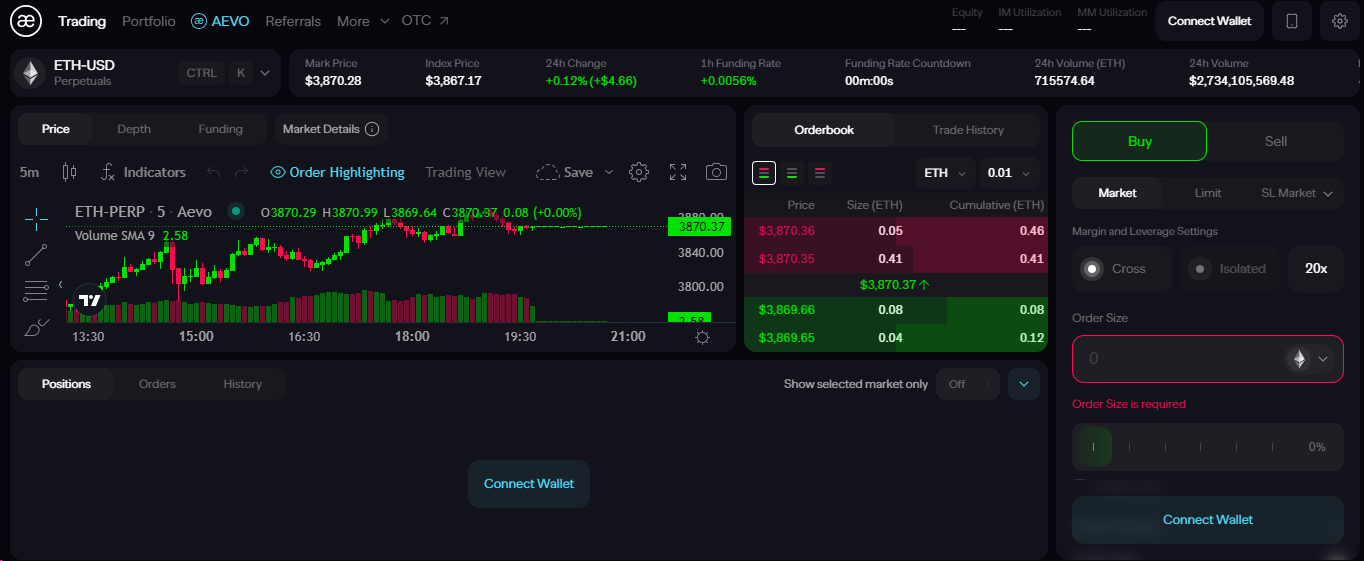The height and width of the screenshot is (561, 1364).
Task: Open candlestick chart type selector
Action: pyautogui.click(x=69, y=172)
